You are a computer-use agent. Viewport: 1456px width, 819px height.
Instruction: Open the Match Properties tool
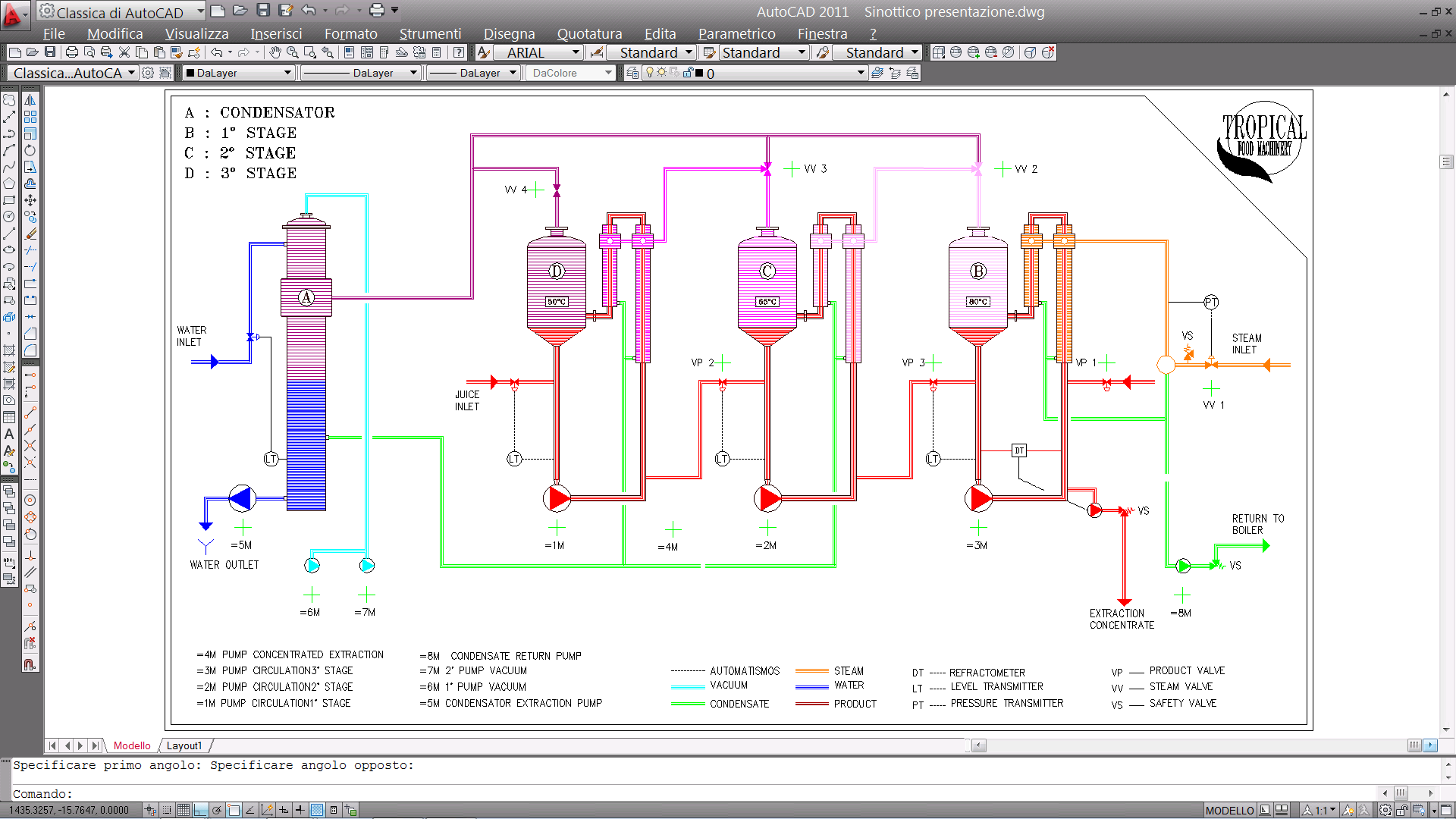[x=177, y=52]
